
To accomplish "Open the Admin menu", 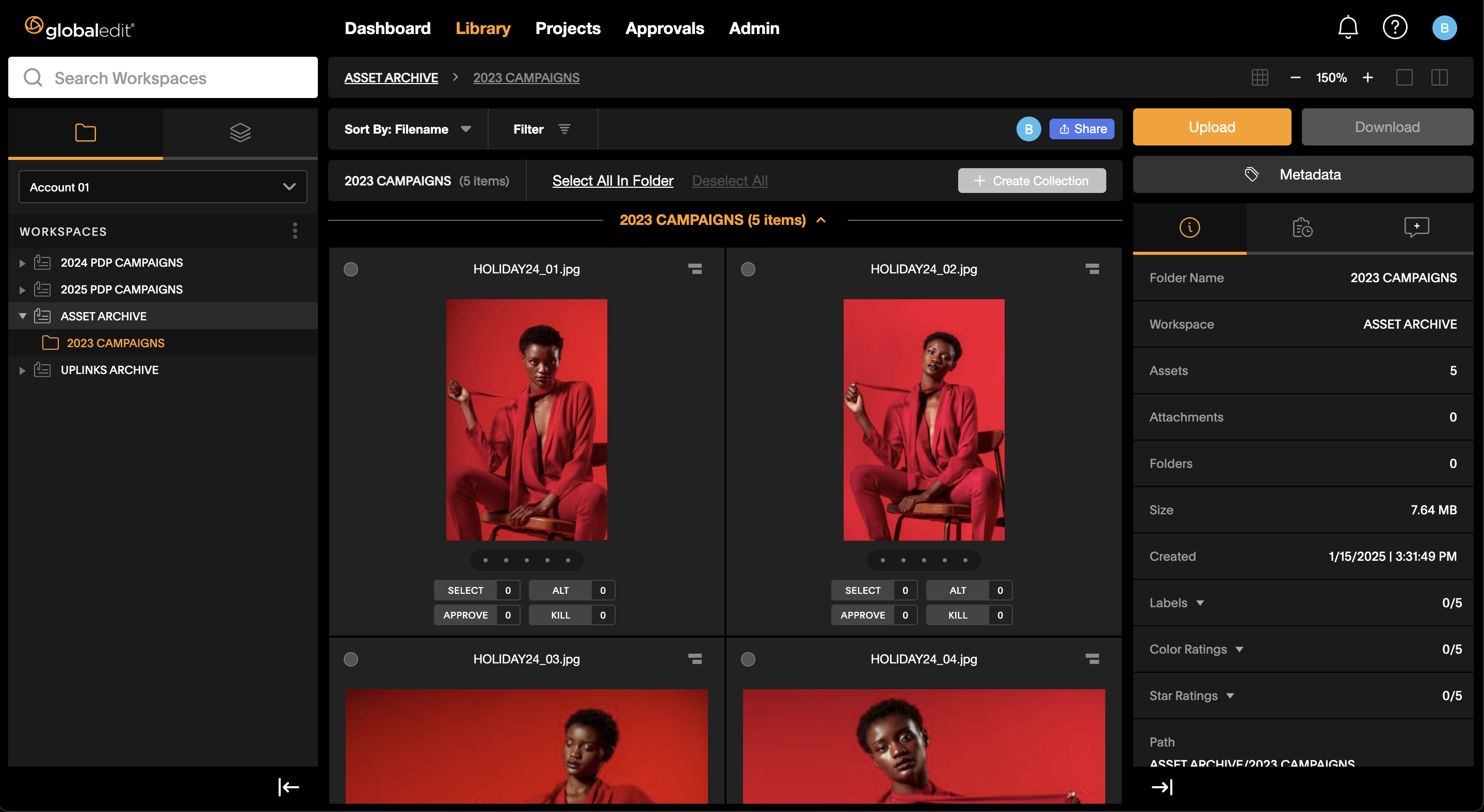I will point(754,28).
